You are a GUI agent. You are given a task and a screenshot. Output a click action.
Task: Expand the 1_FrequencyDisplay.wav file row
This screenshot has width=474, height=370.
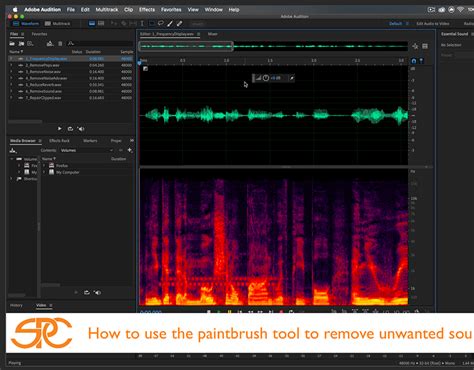click(x=11, y=59)
